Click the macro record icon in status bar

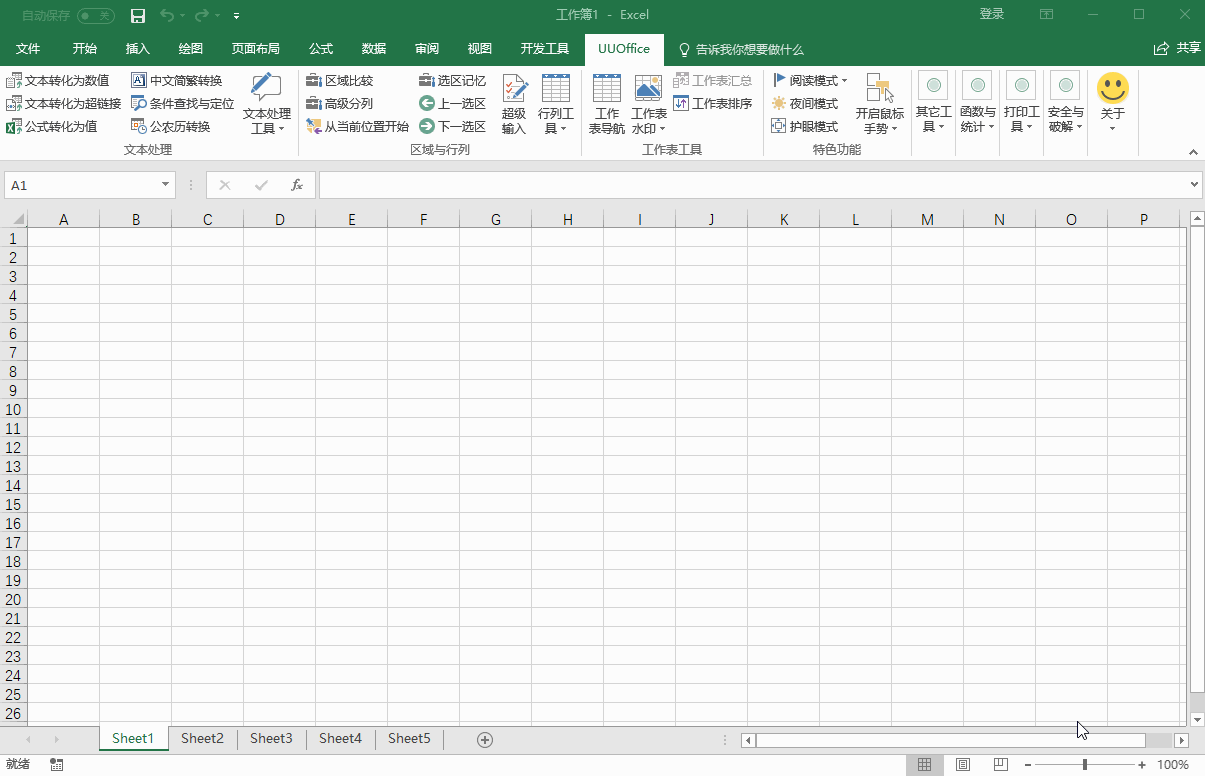tap(57, 765)
